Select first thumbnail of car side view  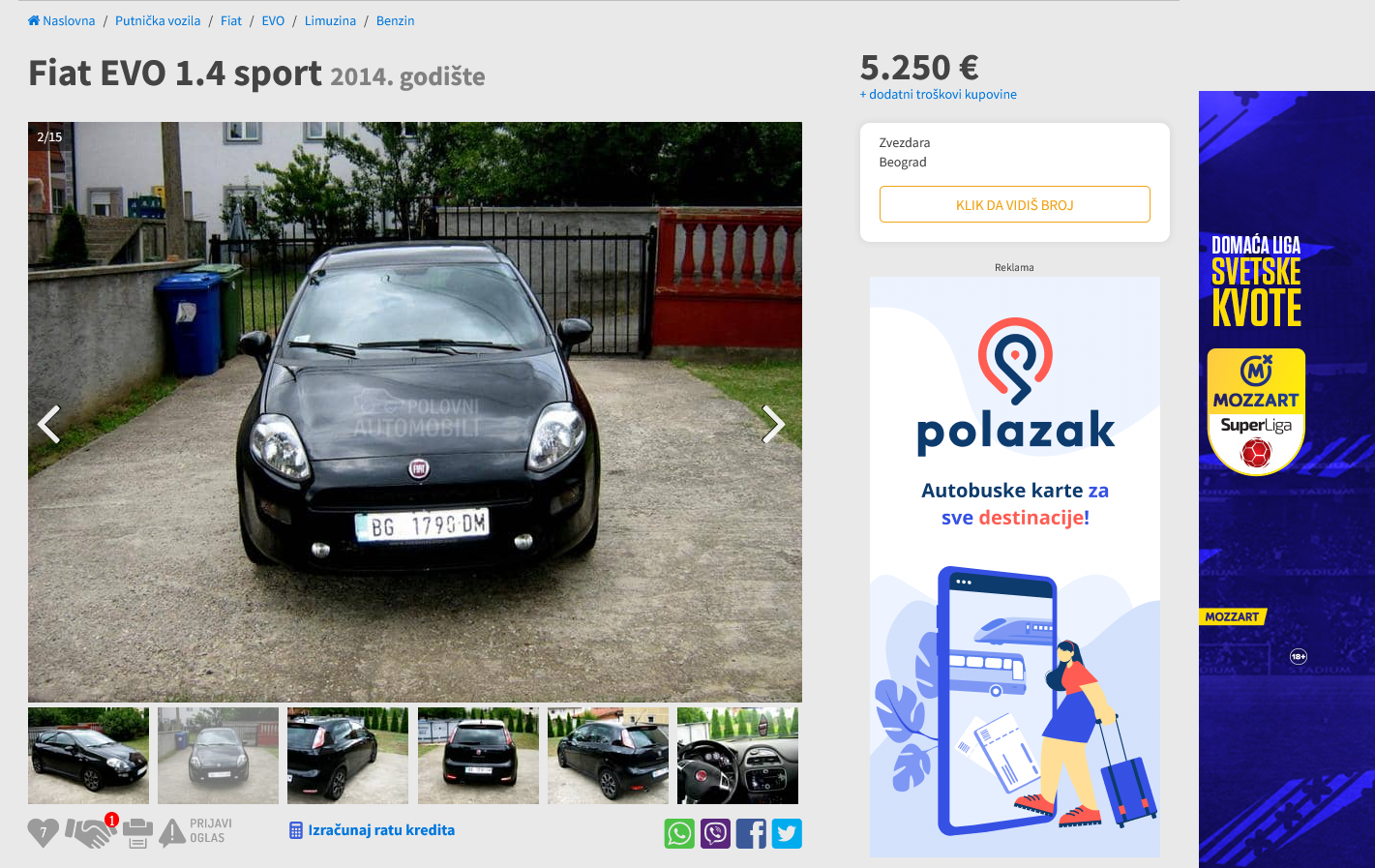pyautogui.click(x=88, y=756)
